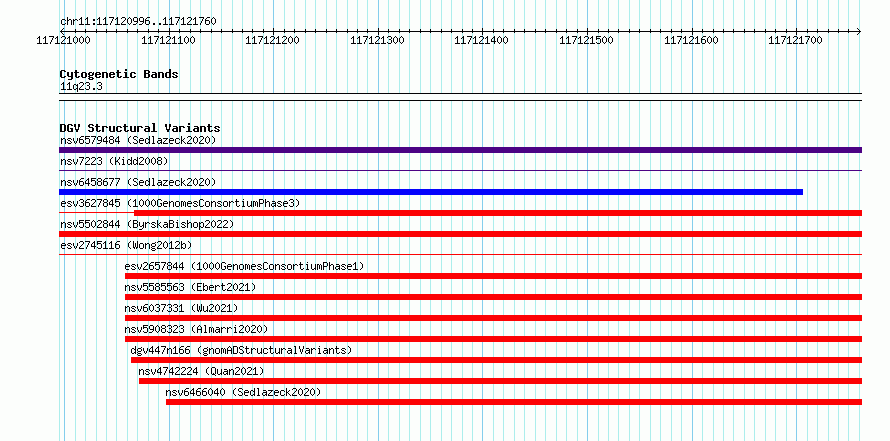Click the thin purple nsv7223 variant line
This screenshot has height=441, width=890.
pos(460,170)
